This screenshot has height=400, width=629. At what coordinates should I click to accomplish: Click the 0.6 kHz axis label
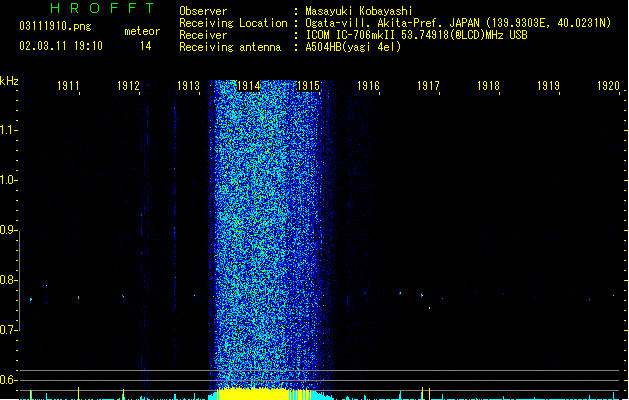(8, 380)
